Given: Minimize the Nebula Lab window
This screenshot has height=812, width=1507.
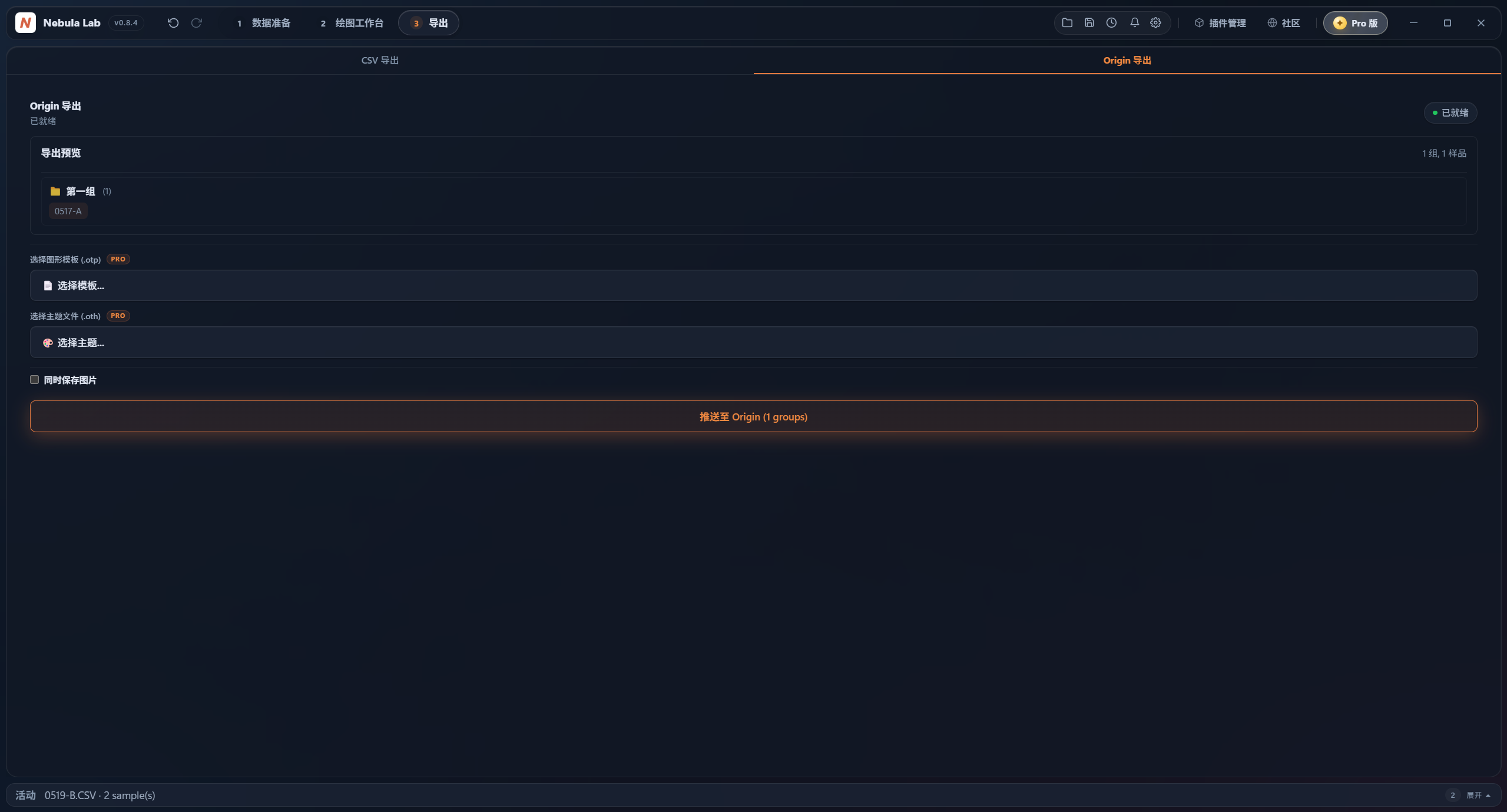Looking at the screenshot, I should coord(1413,23).
